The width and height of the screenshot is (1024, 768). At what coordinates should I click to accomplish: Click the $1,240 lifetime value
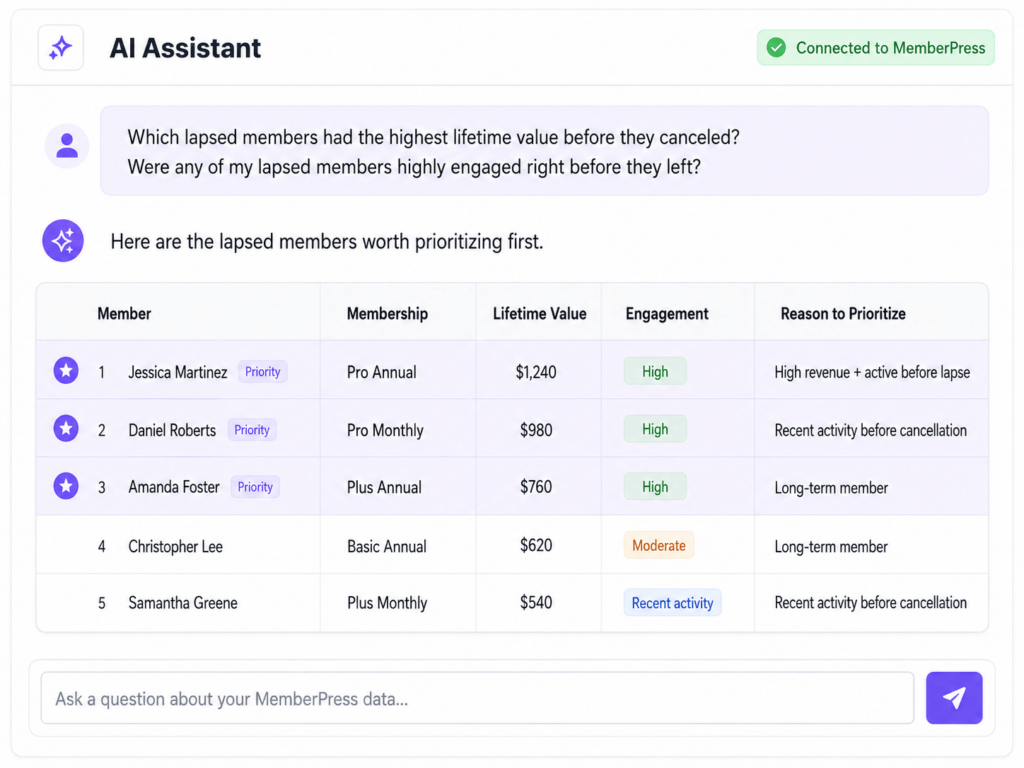(x=536, y=372)
